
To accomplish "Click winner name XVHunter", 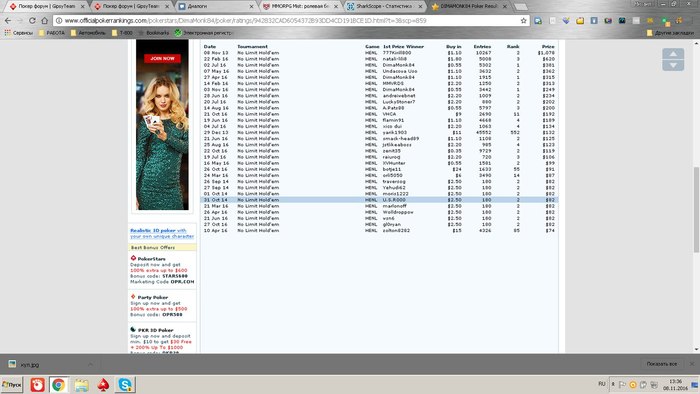I will click(394, 163).
